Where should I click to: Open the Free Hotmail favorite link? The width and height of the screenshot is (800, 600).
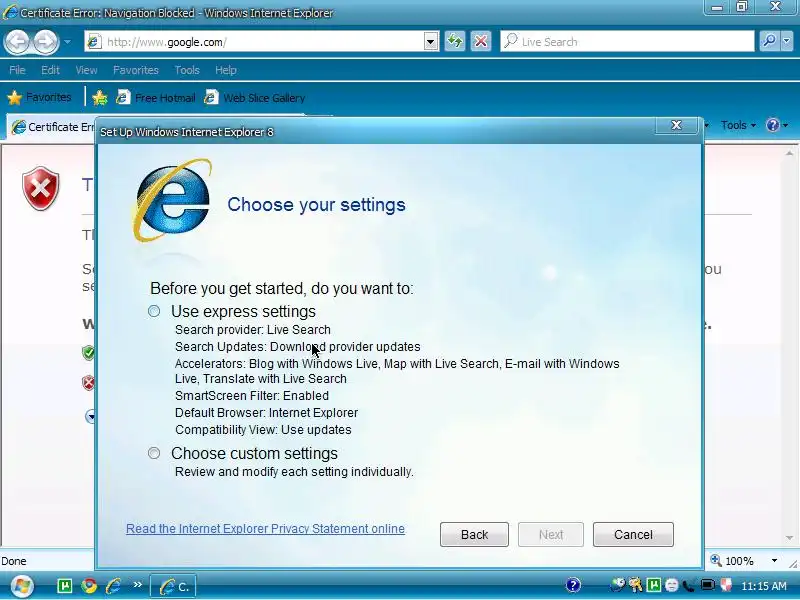pyautogui.click(x=156, y=97)
